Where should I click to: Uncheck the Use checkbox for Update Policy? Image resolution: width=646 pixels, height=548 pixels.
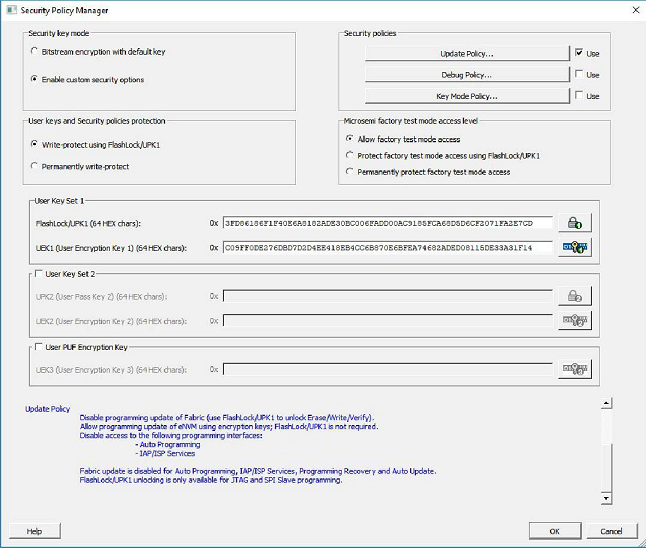(x=579, y=52)
